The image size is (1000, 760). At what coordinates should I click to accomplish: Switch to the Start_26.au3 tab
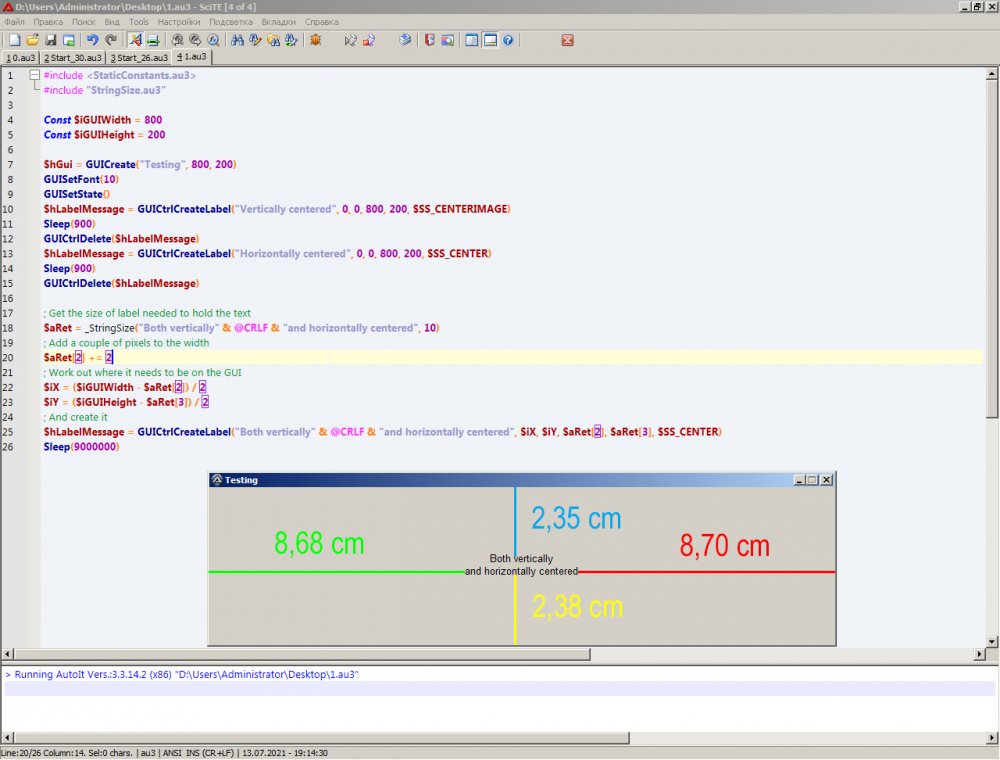[x=139, y=57]
